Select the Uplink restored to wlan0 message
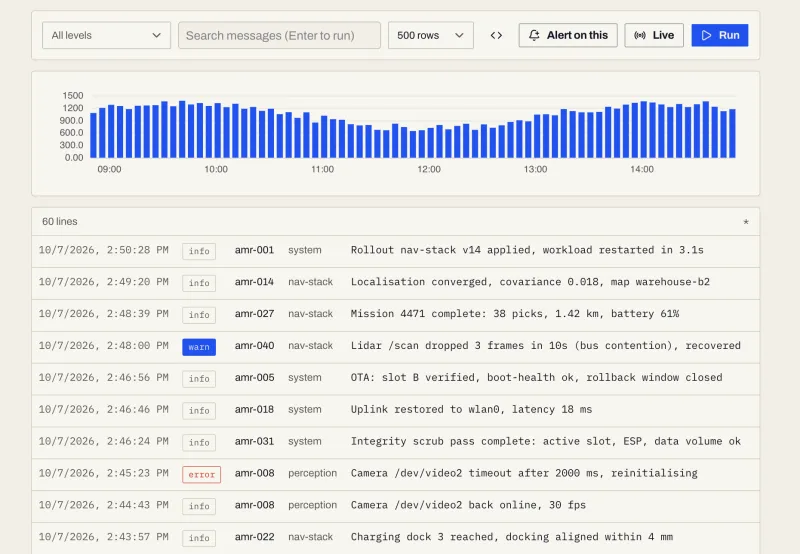The image size is (800, 554). point(471,409)
